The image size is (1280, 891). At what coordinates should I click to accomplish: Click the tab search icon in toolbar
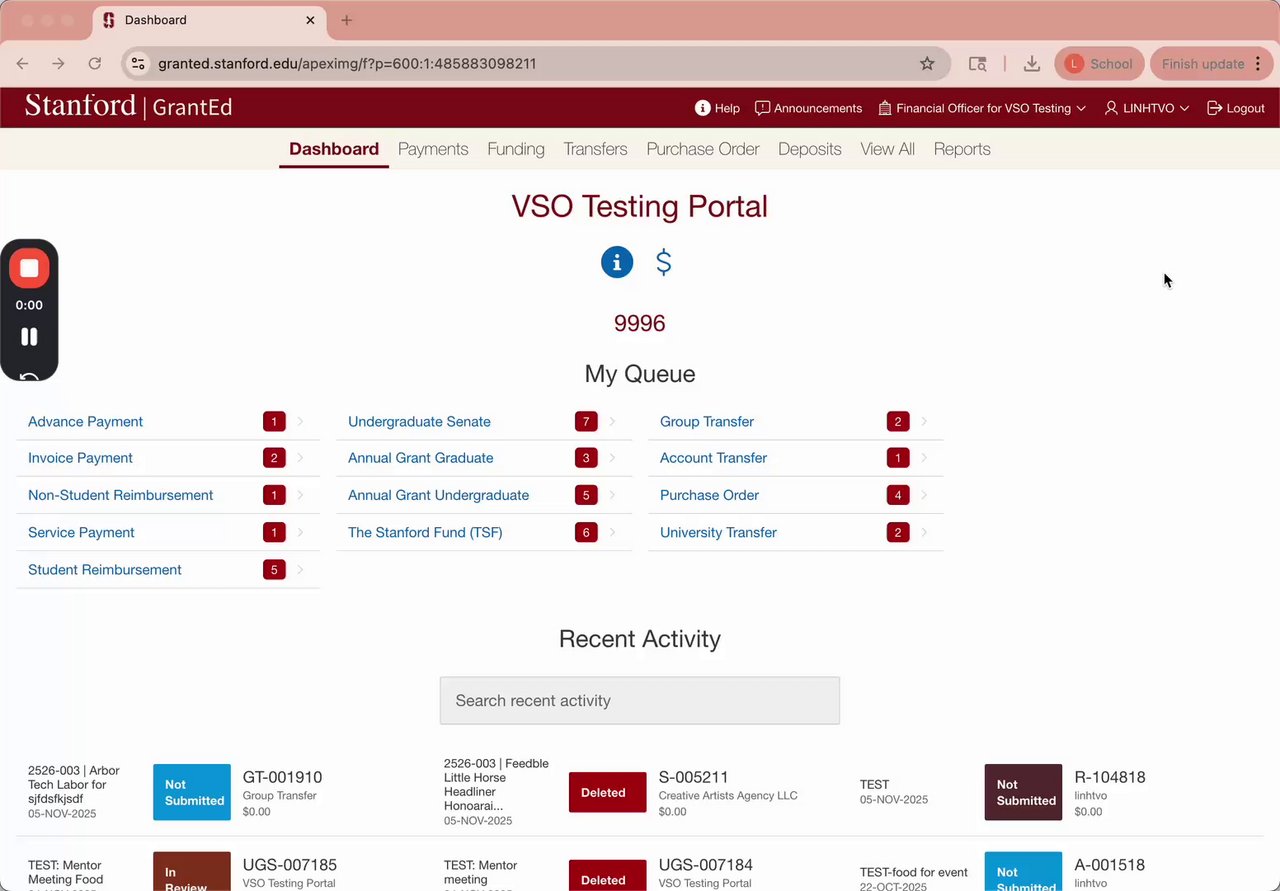pos(978,63)
